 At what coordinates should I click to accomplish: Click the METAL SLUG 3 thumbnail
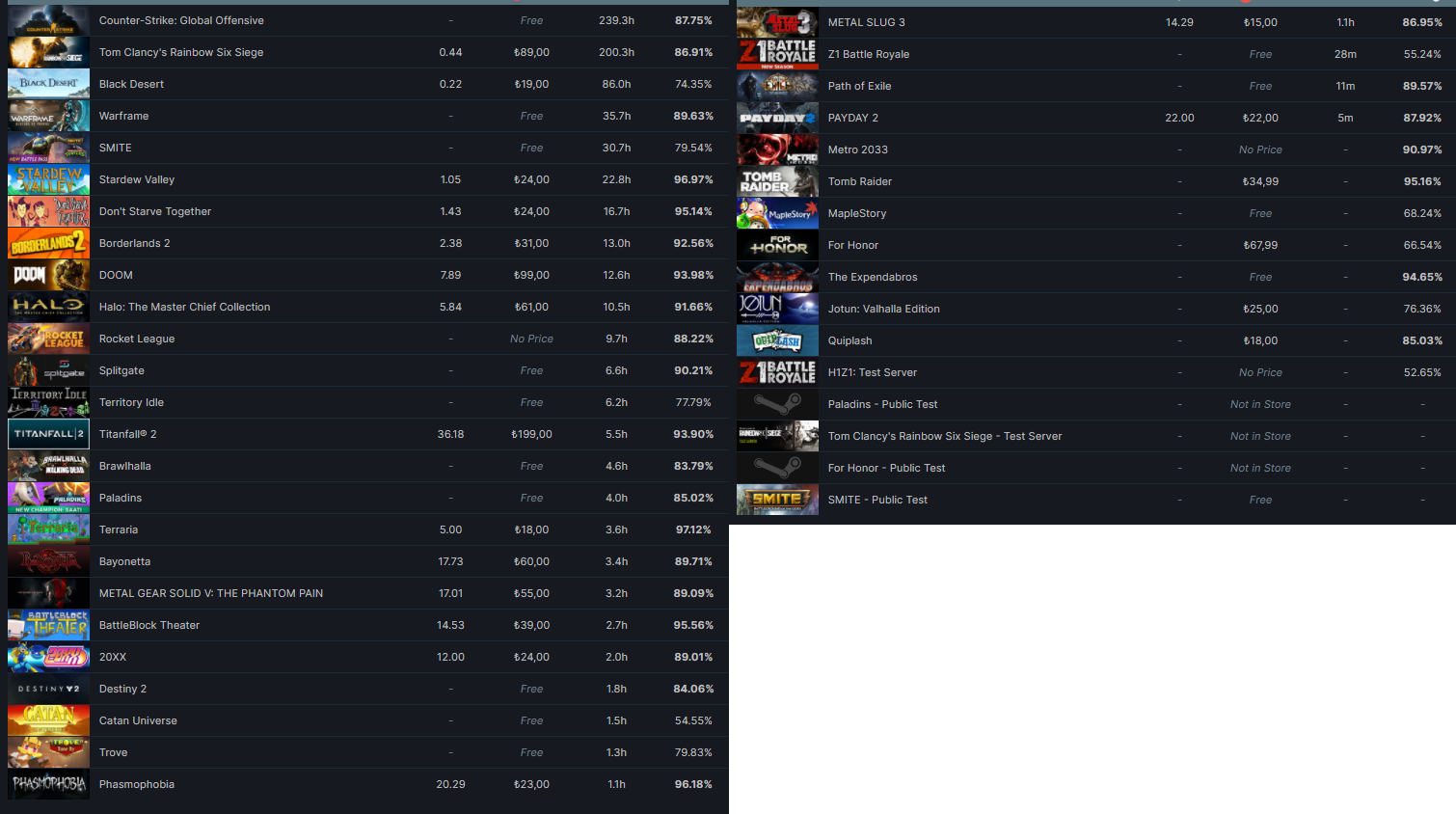pos(777,22)
